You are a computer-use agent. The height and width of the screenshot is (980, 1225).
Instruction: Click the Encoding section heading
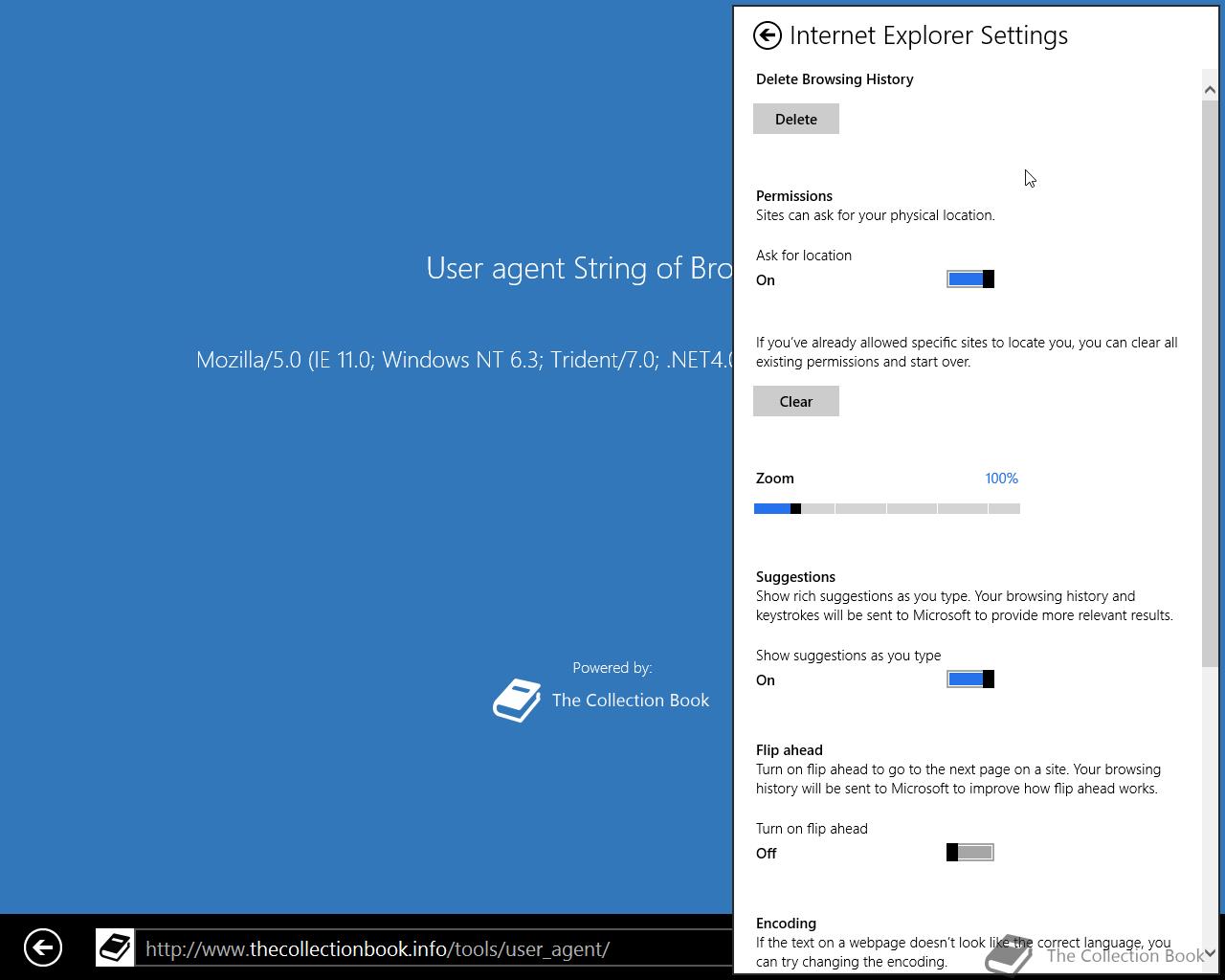tap(786, 923)
